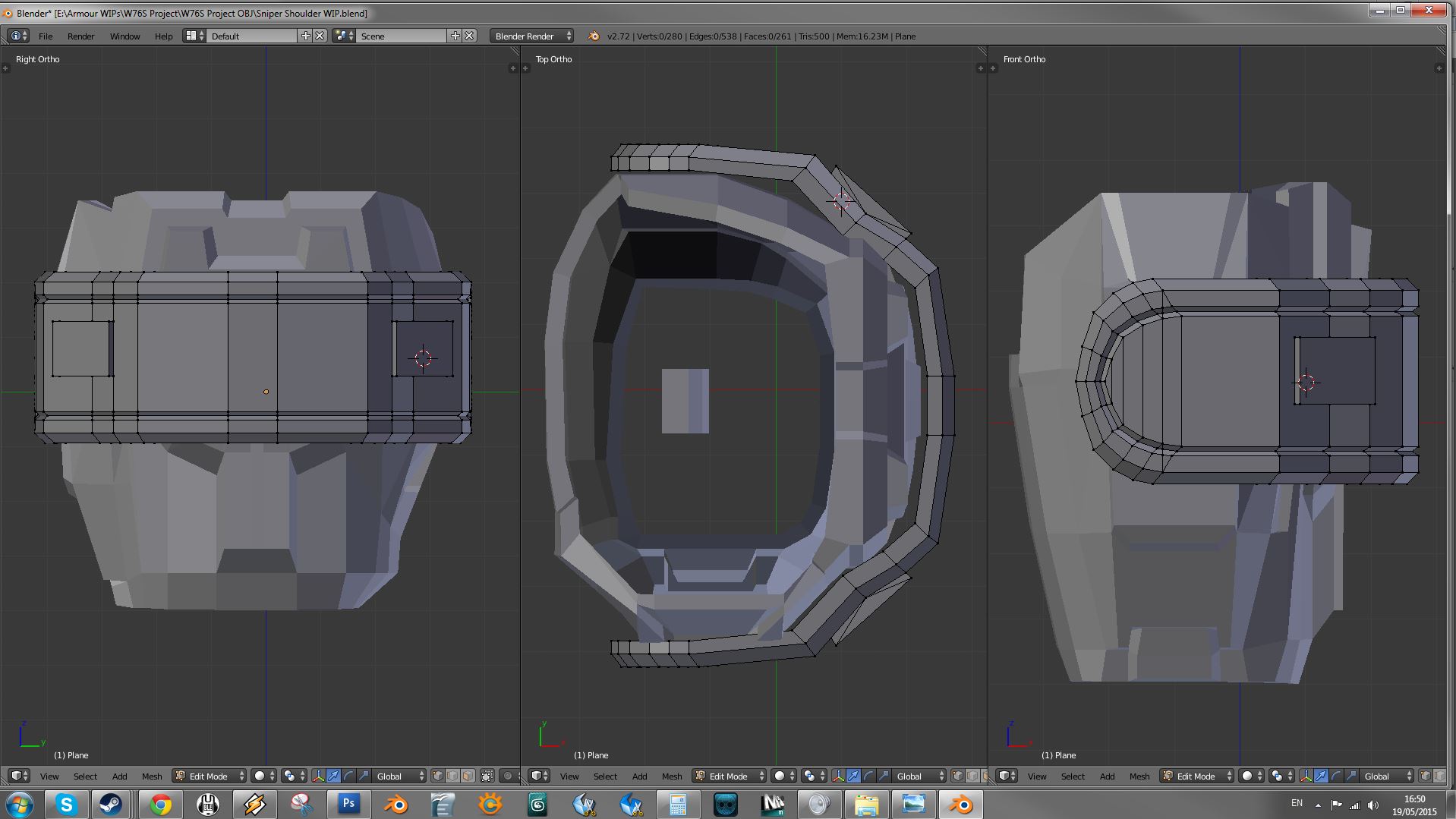Delete the current Scene with the X button
Image resolution: width=1456 pixels, height=819 pixels.
(x=469, y=36)
